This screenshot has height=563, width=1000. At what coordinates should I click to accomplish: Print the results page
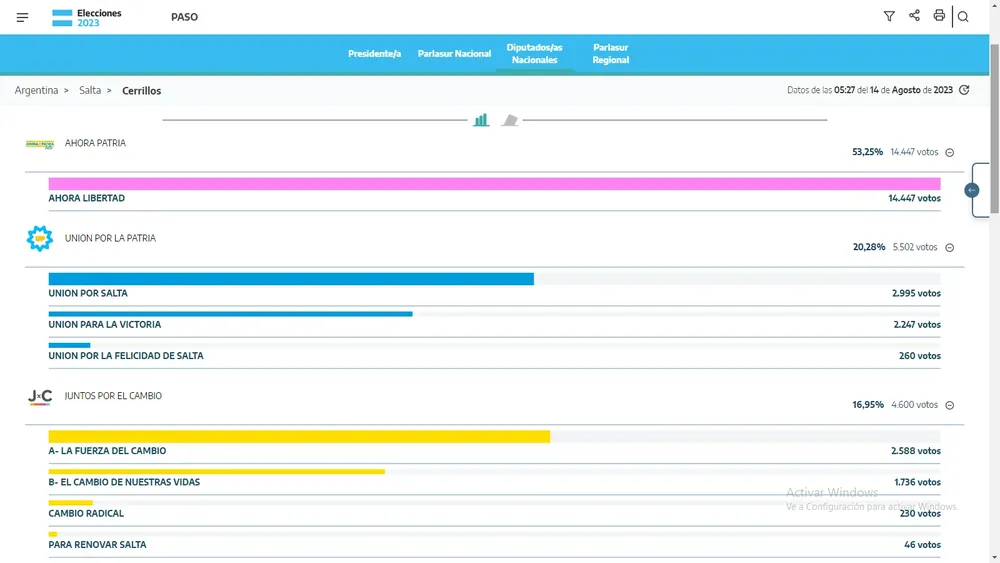click(939, 16)
